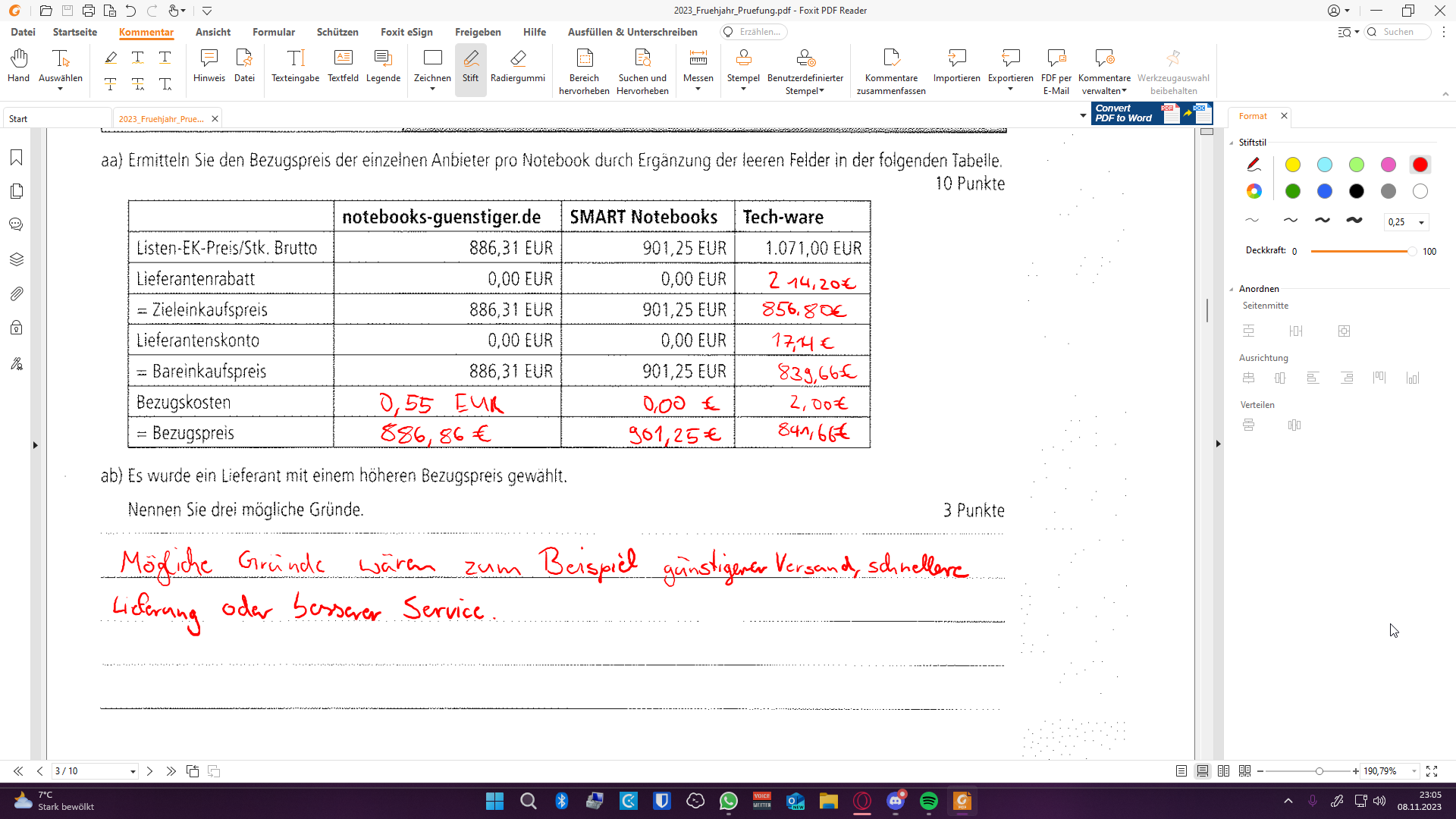Open the pen thickness 0,25 dropdown
Screen dimensions: 1456x819
pyautogui.click(x=1421, y=222)
